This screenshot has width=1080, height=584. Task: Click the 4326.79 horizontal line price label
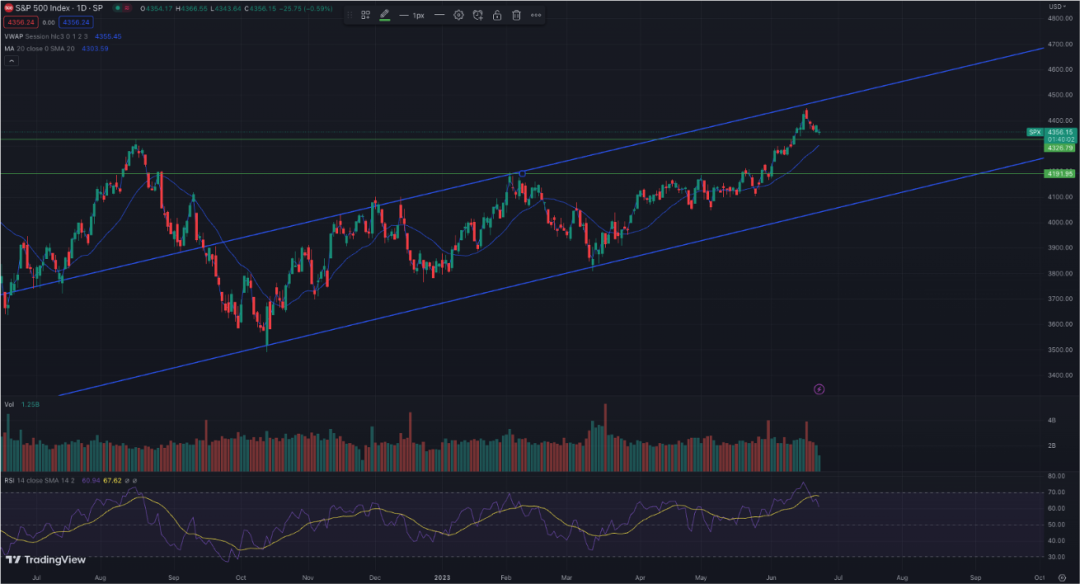[1059, 148]
